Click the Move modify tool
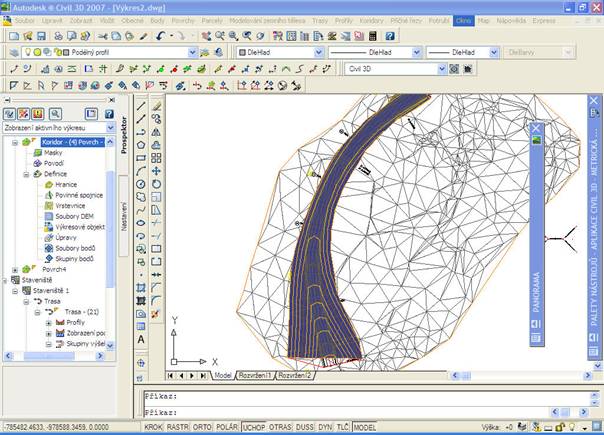Screen dimensions: 604x435 (156, 171)
